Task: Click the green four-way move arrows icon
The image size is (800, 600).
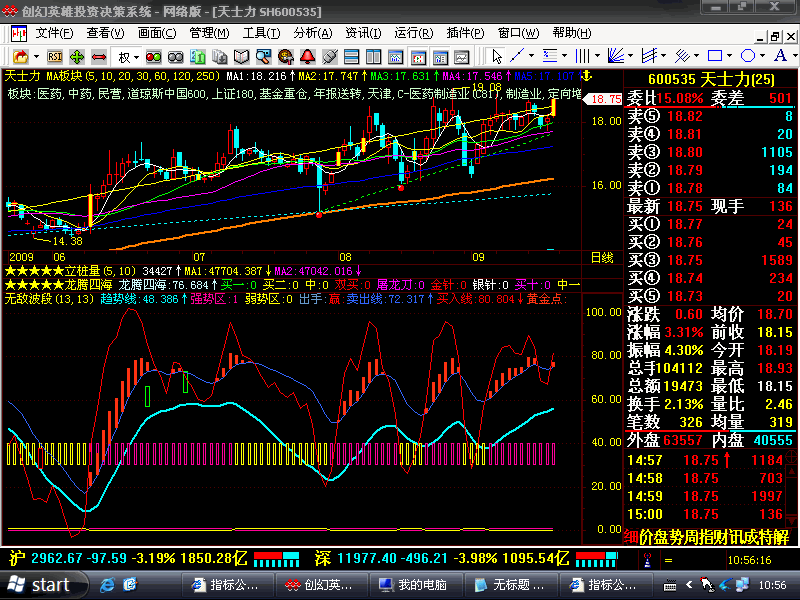Action: [x=77, y=56]
